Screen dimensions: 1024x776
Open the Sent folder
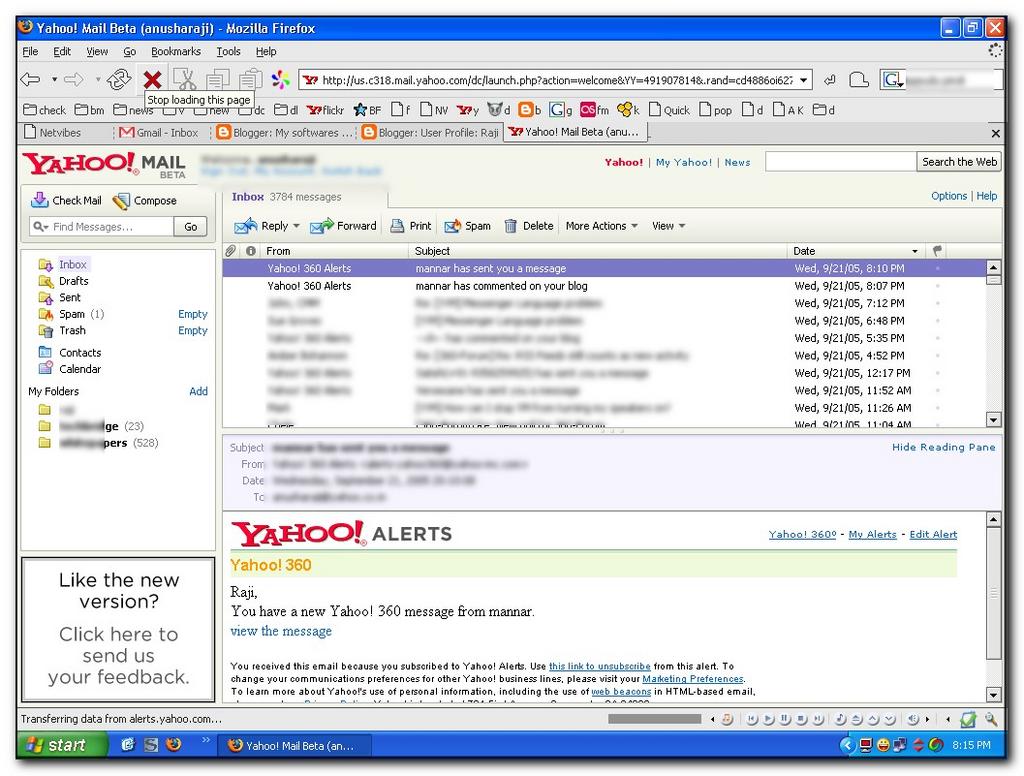[x=69, y=297]
